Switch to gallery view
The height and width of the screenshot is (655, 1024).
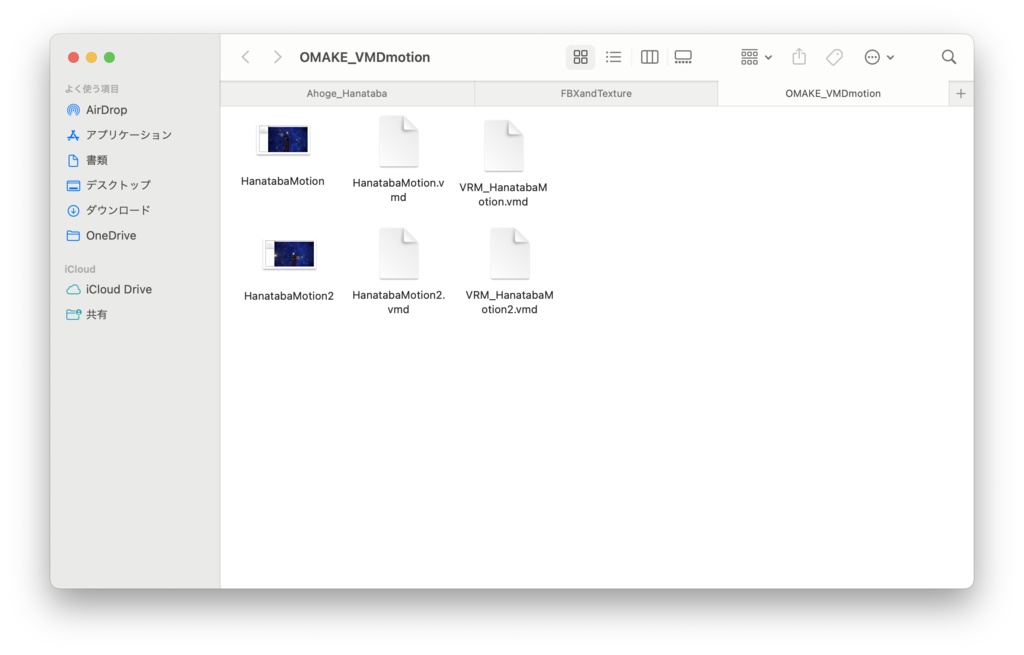coord(683,57)
